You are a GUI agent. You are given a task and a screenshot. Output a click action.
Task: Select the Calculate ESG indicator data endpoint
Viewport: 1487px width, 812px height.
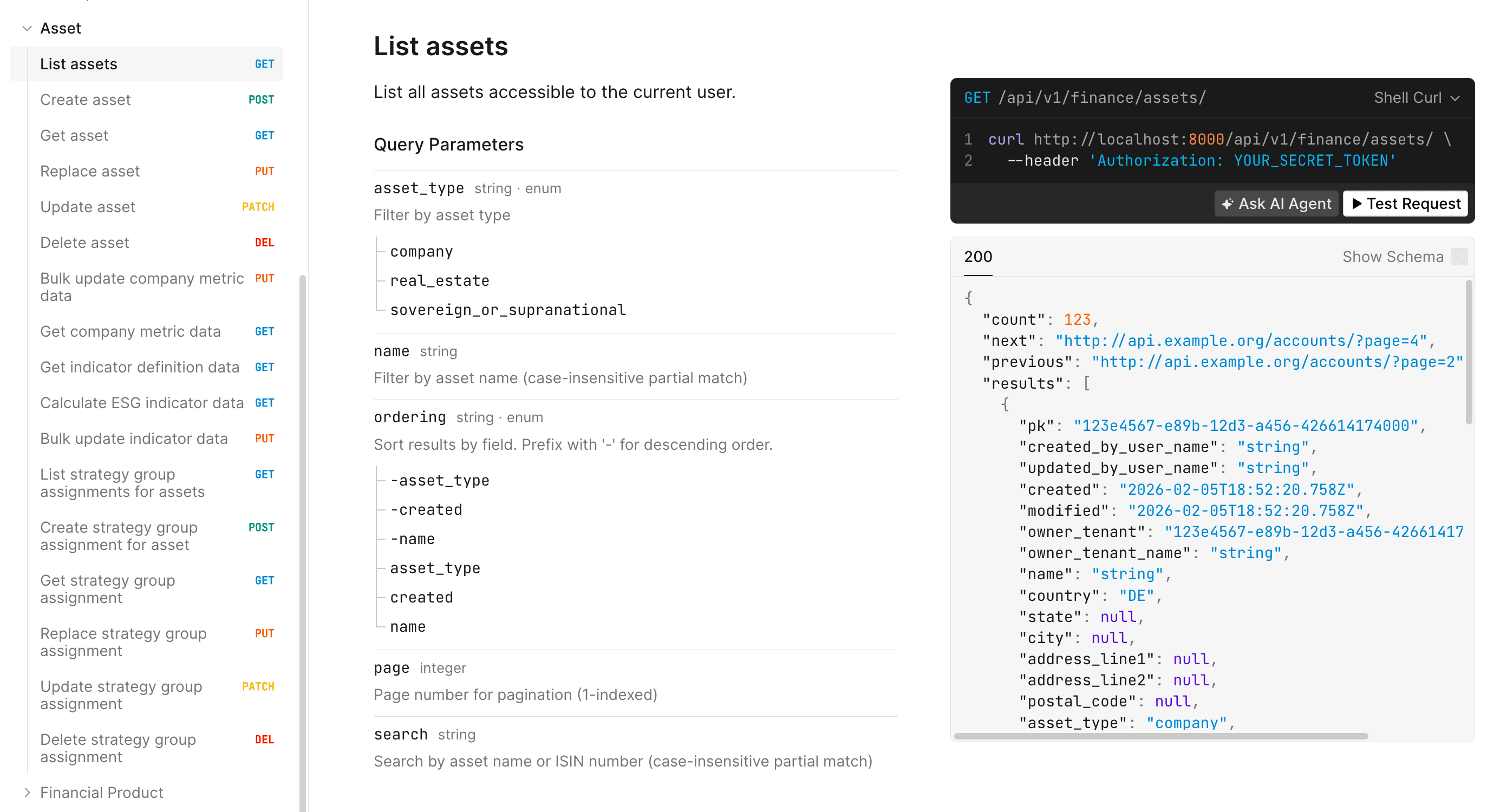click(x=141, y=402)
